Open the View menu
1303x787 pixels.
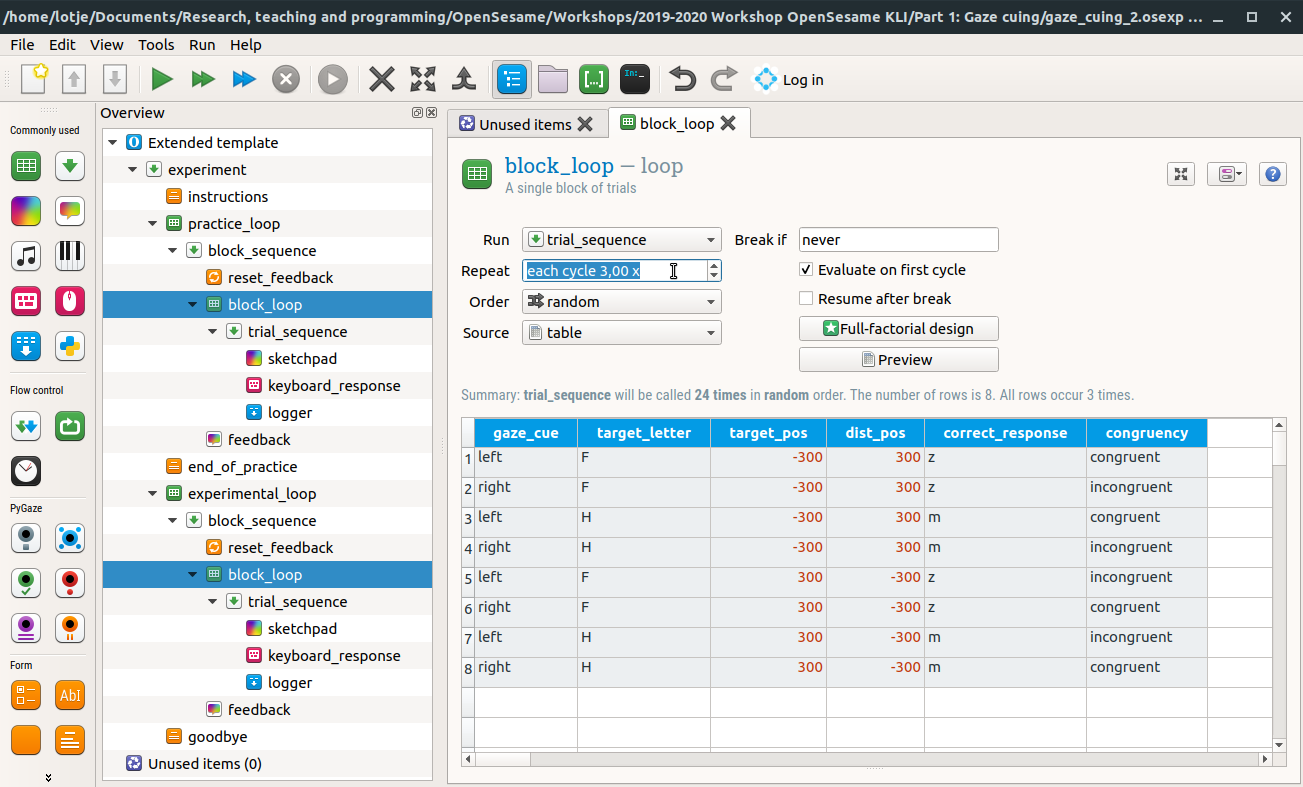(107, 45)
